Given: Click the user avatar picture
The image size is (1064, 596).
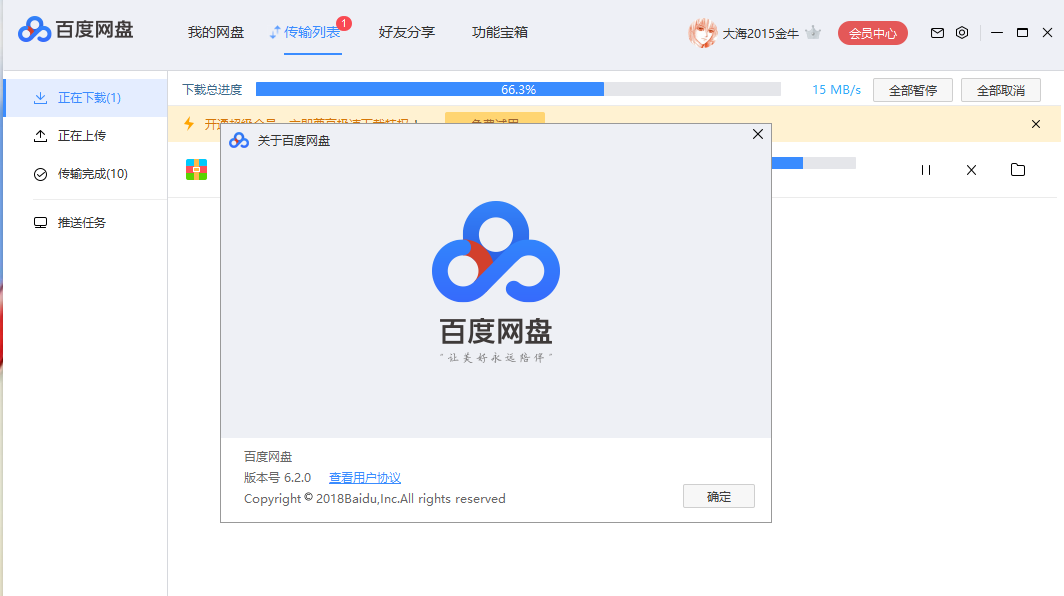Looking at the screenshot, I should (702, 33).
